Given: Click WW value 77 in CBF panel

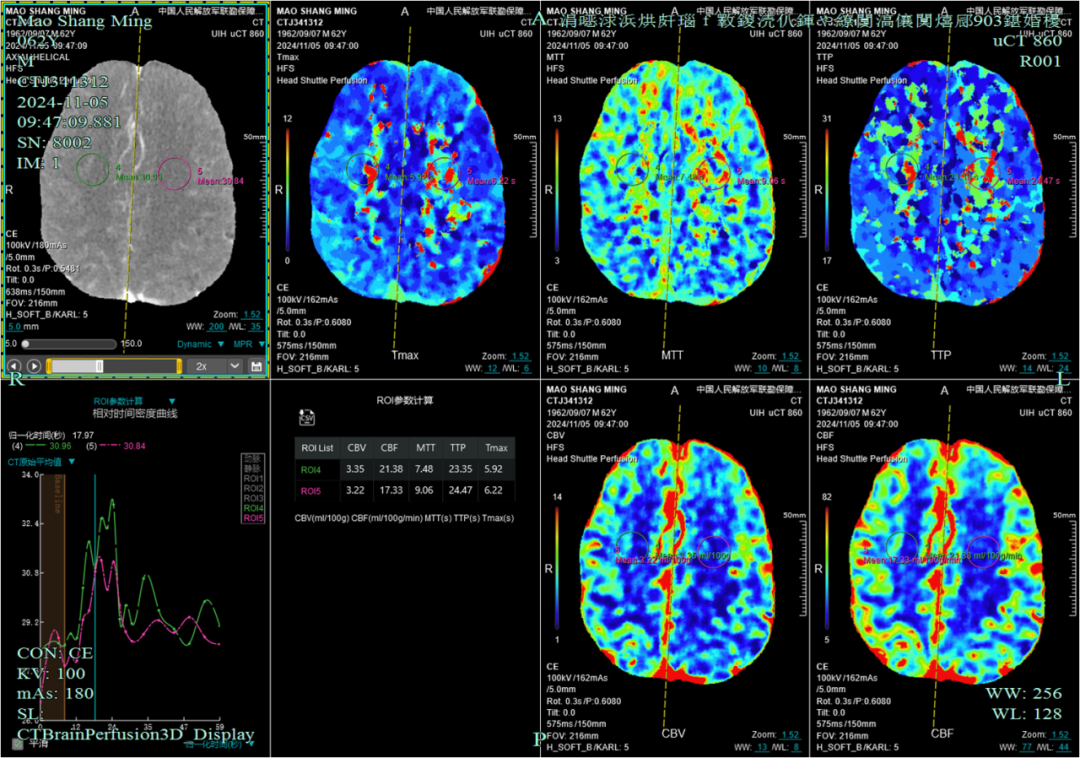Looking at the screenshot, I should coord(1027,747).
